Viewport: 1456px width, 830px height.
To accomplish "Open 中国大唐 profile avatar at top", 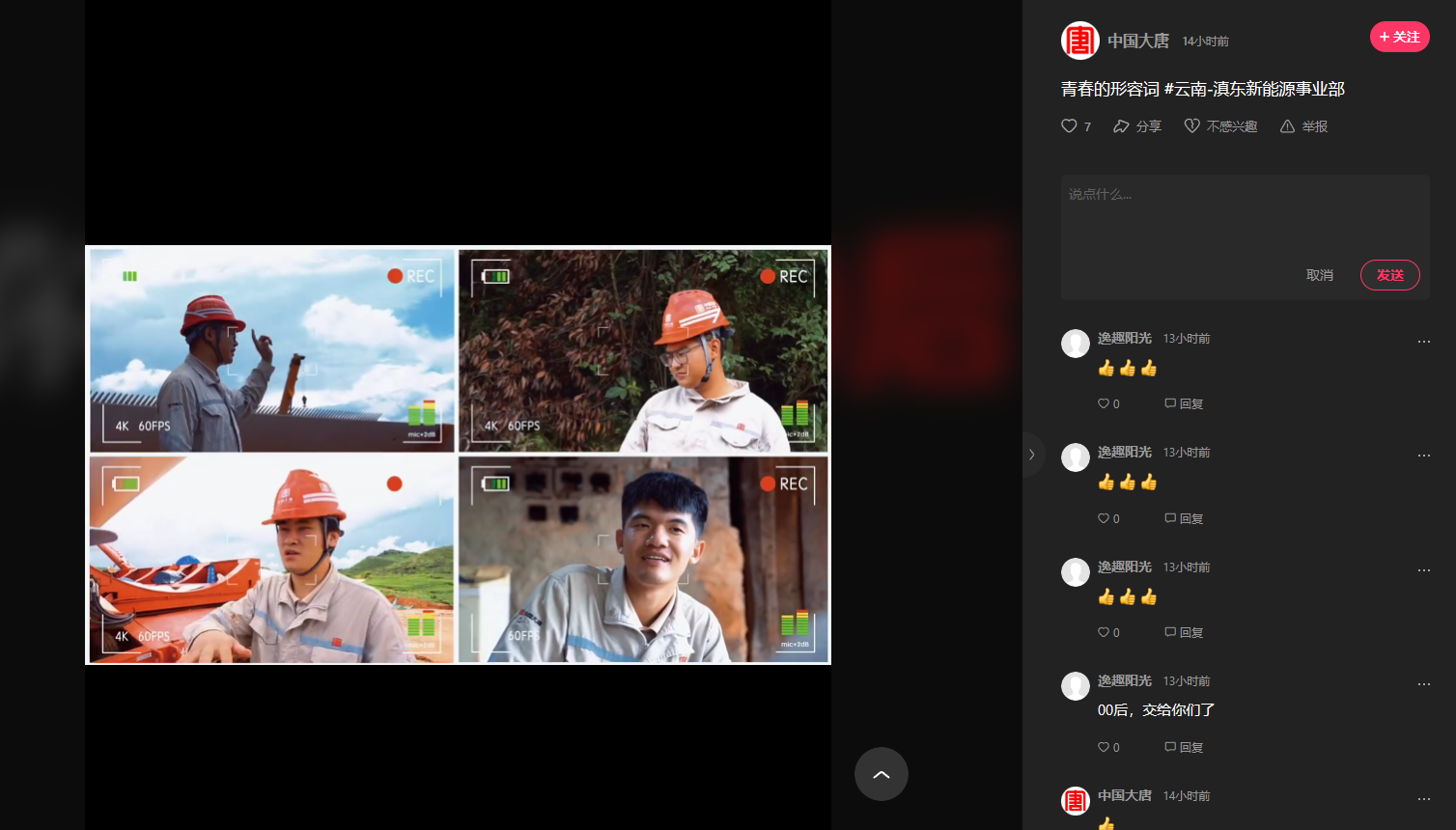I will [x=1079, y=41].
